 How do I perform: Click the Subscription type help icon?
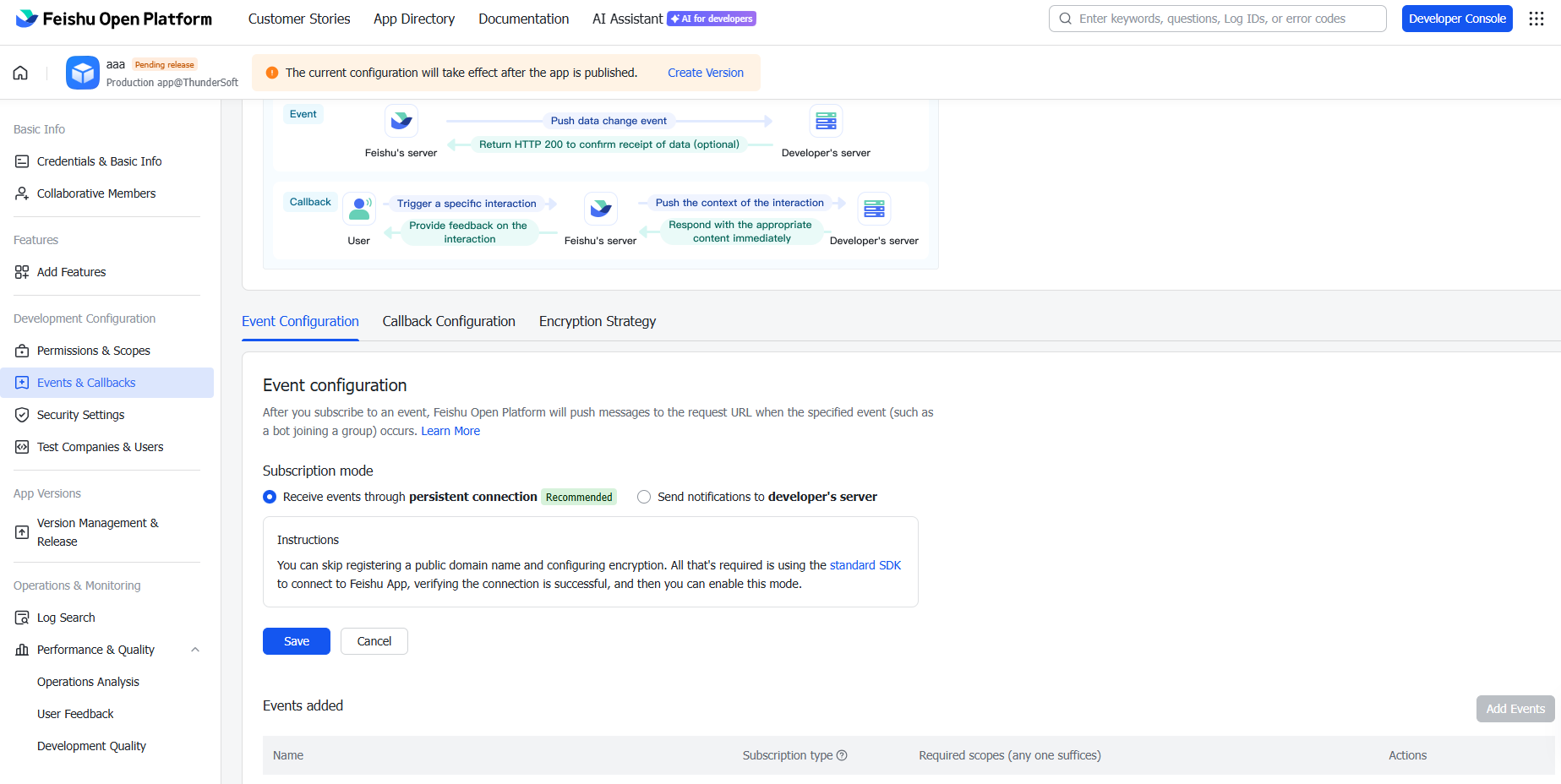tap(842, 755)
